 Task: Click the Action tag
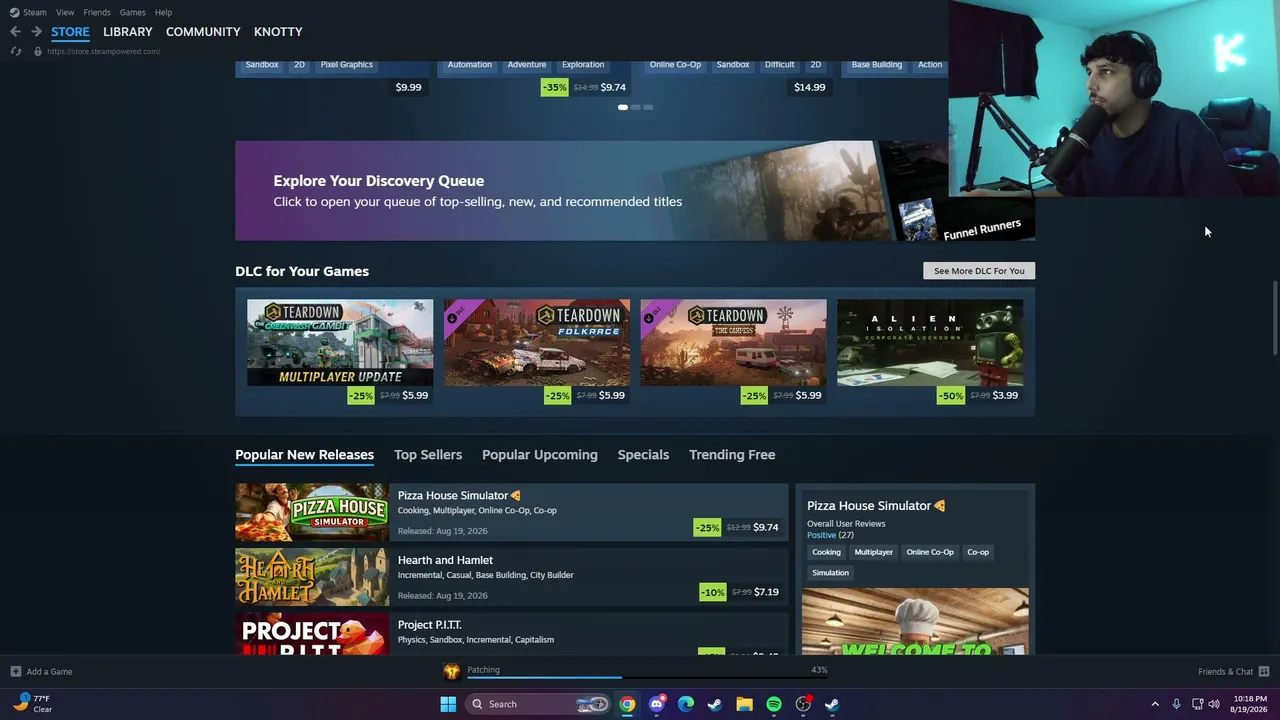(x=930, y=65)
